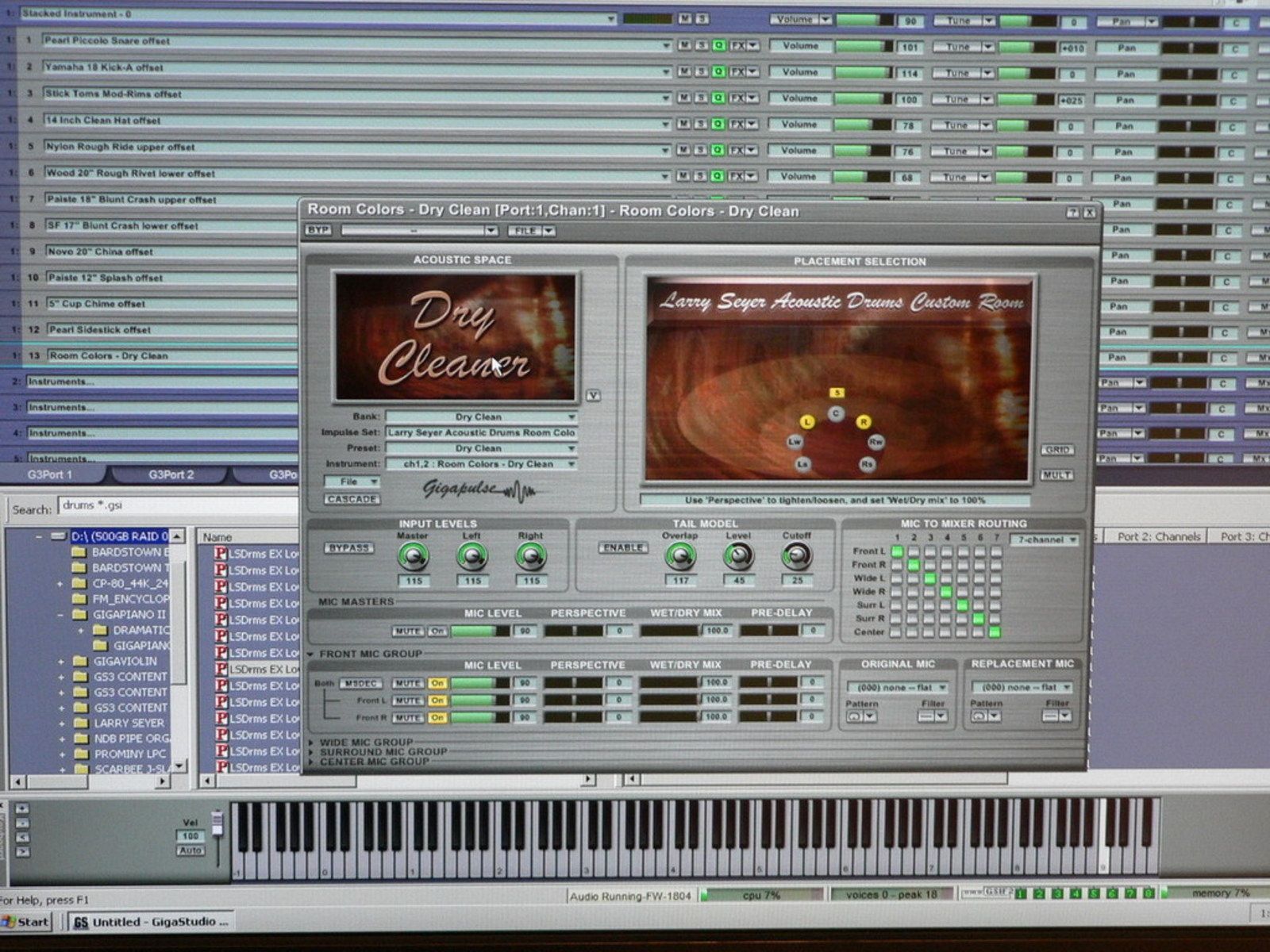Click the Tail Model ENABLE button
1270x952 pixels.
pos(622,548)
